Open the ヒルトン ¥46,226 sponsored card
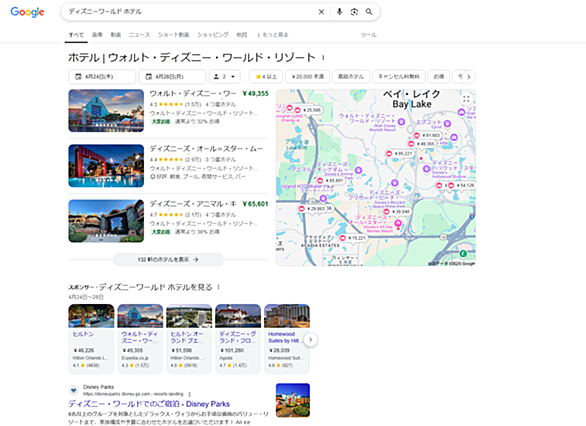The image size is (586, 426). pyautogui.click(x=91, y=339)
